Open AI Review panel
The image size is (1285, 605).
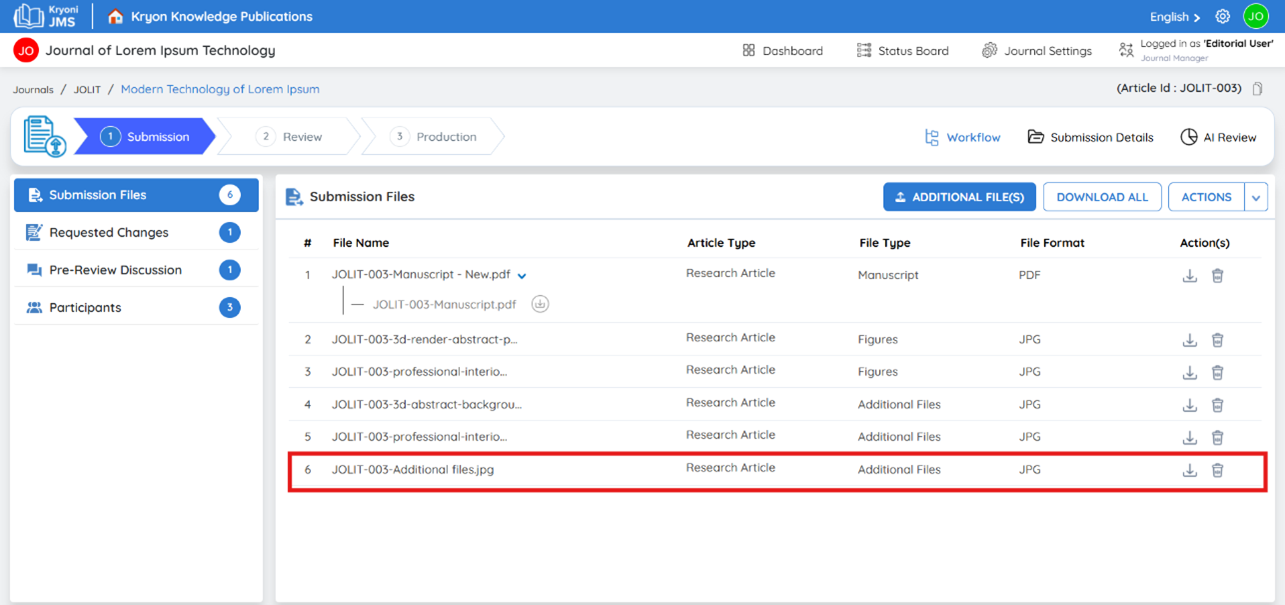(1218, 137)
